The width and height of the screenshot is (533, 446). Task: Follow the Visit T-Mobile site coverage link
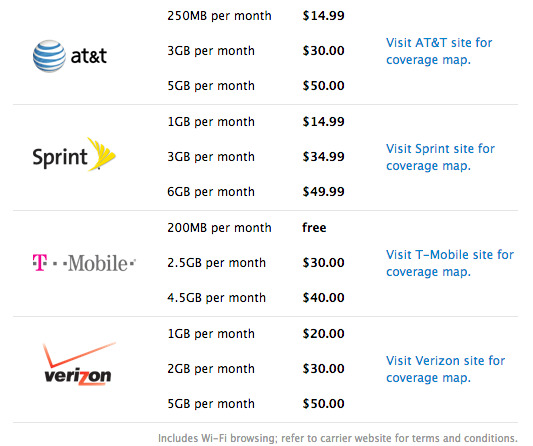pyautogui.click(x=450, y=263)
